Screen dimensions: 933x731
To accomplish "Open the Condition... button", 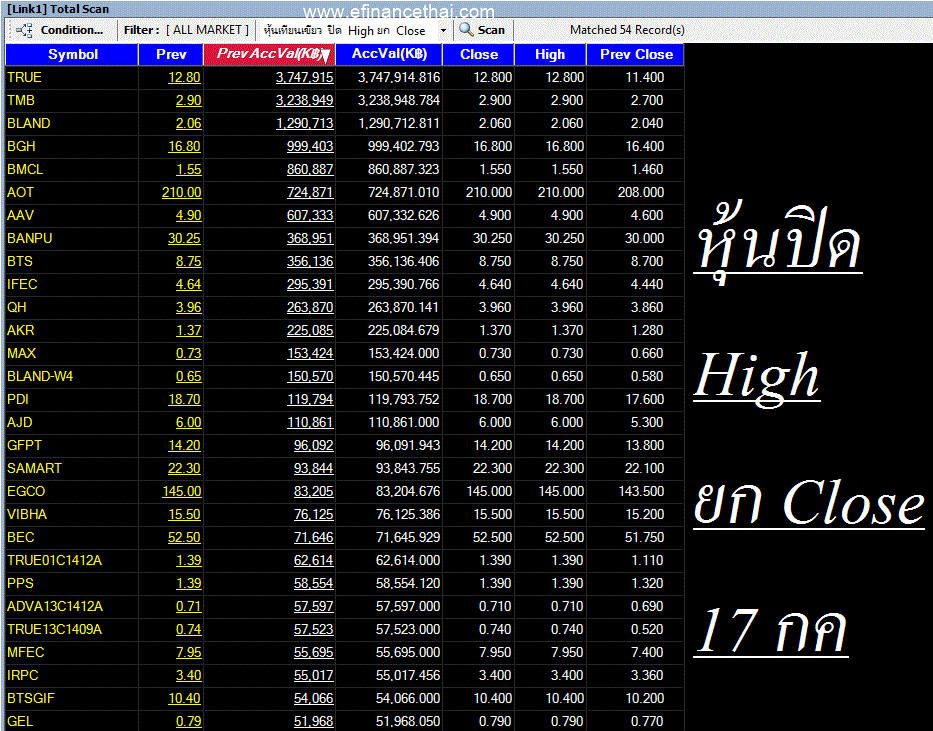I will tap(71, 30).
